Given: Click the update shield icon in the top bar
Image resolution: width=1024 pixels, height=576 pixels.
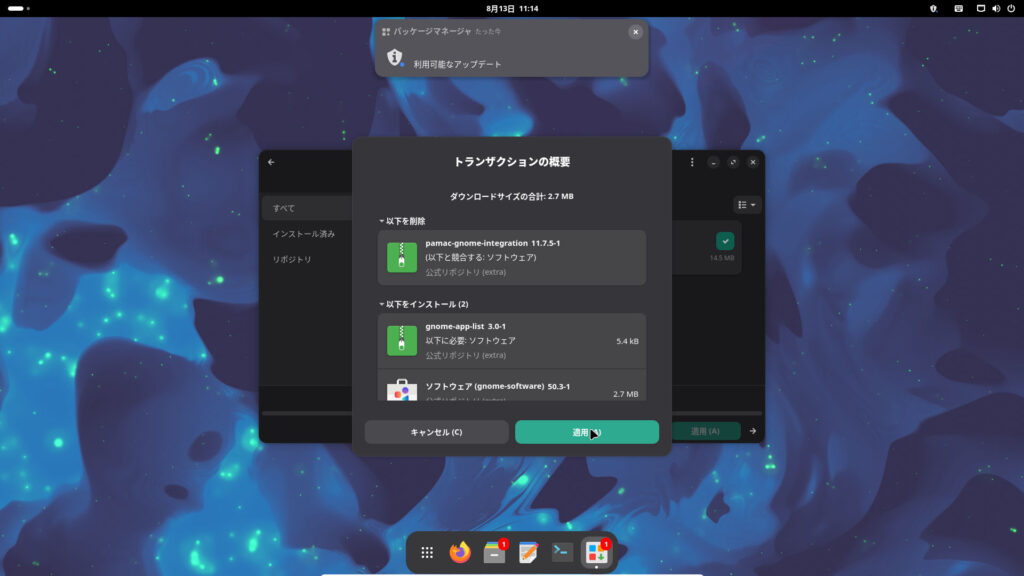Looking at the screenshot, I should click(933, 8).
